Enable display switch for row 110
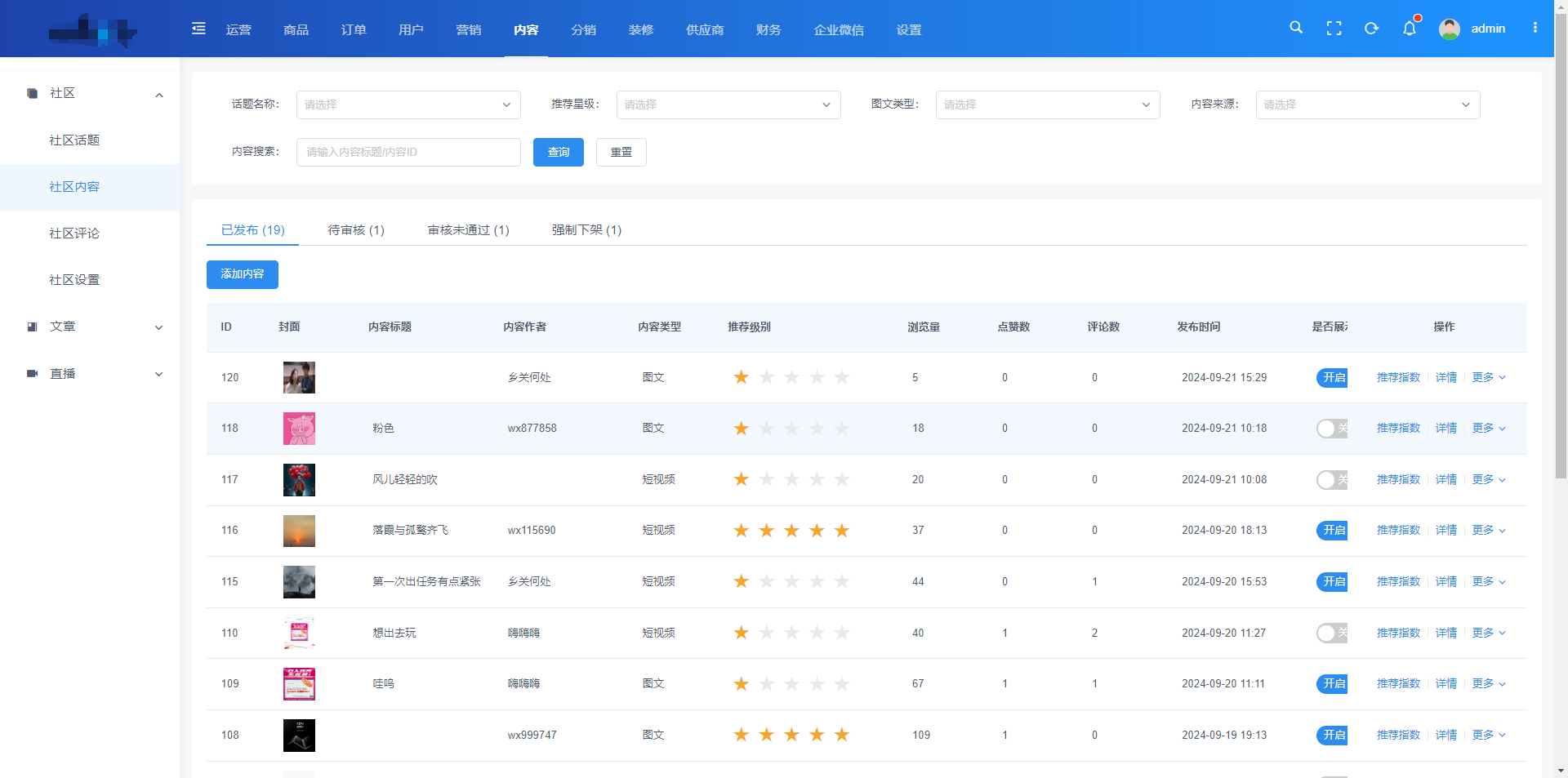Image resolution: width=1568 pixels, height=778 pixels. 1332,633
